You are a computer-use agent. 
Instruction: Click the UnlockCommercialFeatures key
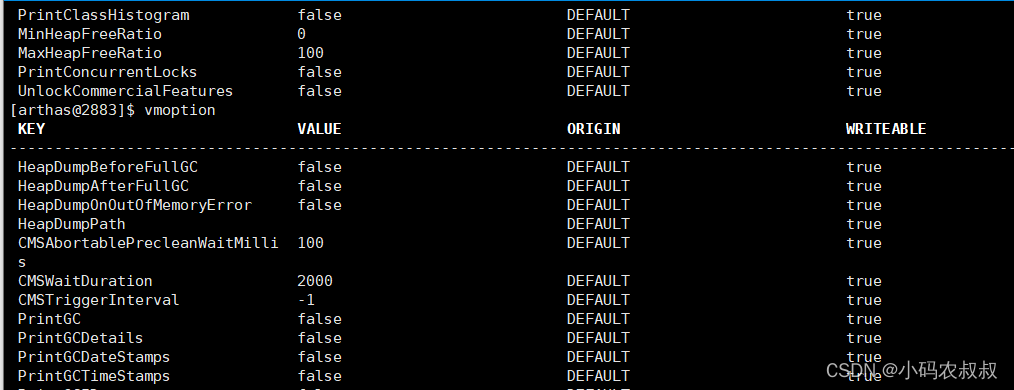point(125,91)
